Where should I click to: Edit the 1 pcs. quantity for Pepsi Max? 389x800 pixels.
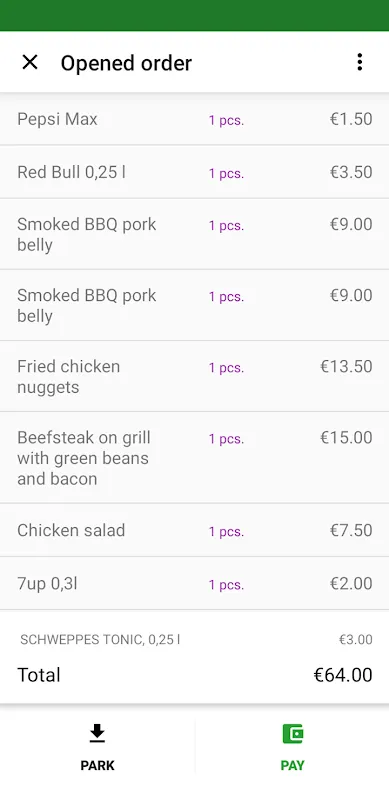pyautogui.click(x=226, y=120)
